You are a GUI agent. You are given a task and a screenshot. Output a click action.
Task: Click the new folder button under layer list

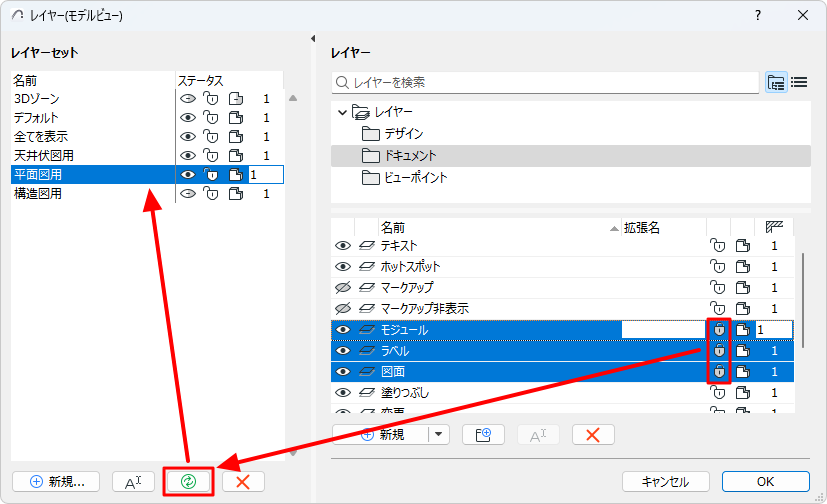tap(483, 435)
